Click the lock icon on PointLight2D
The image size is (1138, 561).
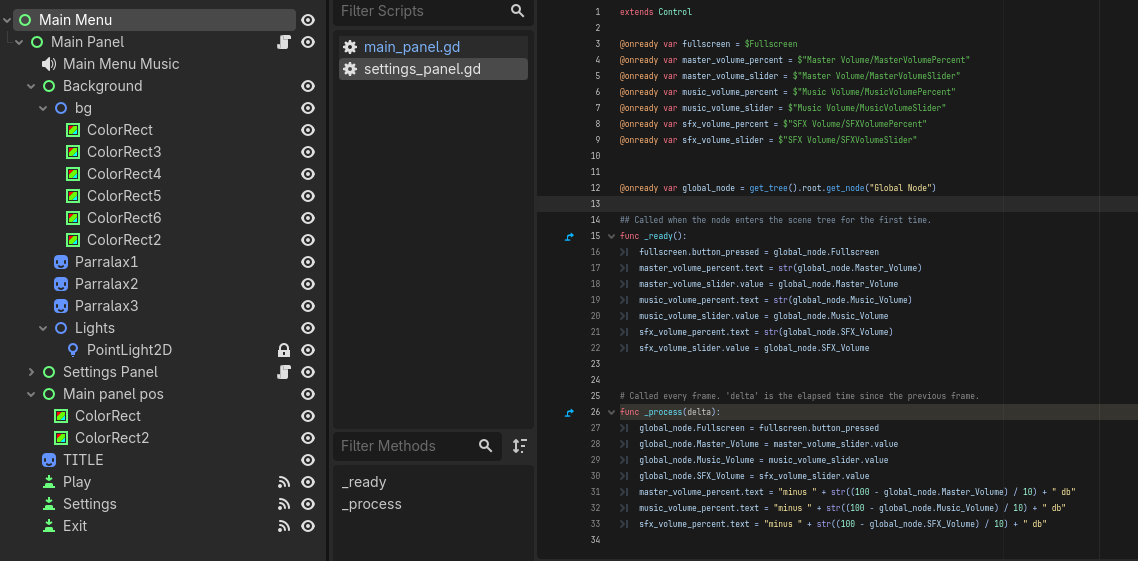point(284,350)
